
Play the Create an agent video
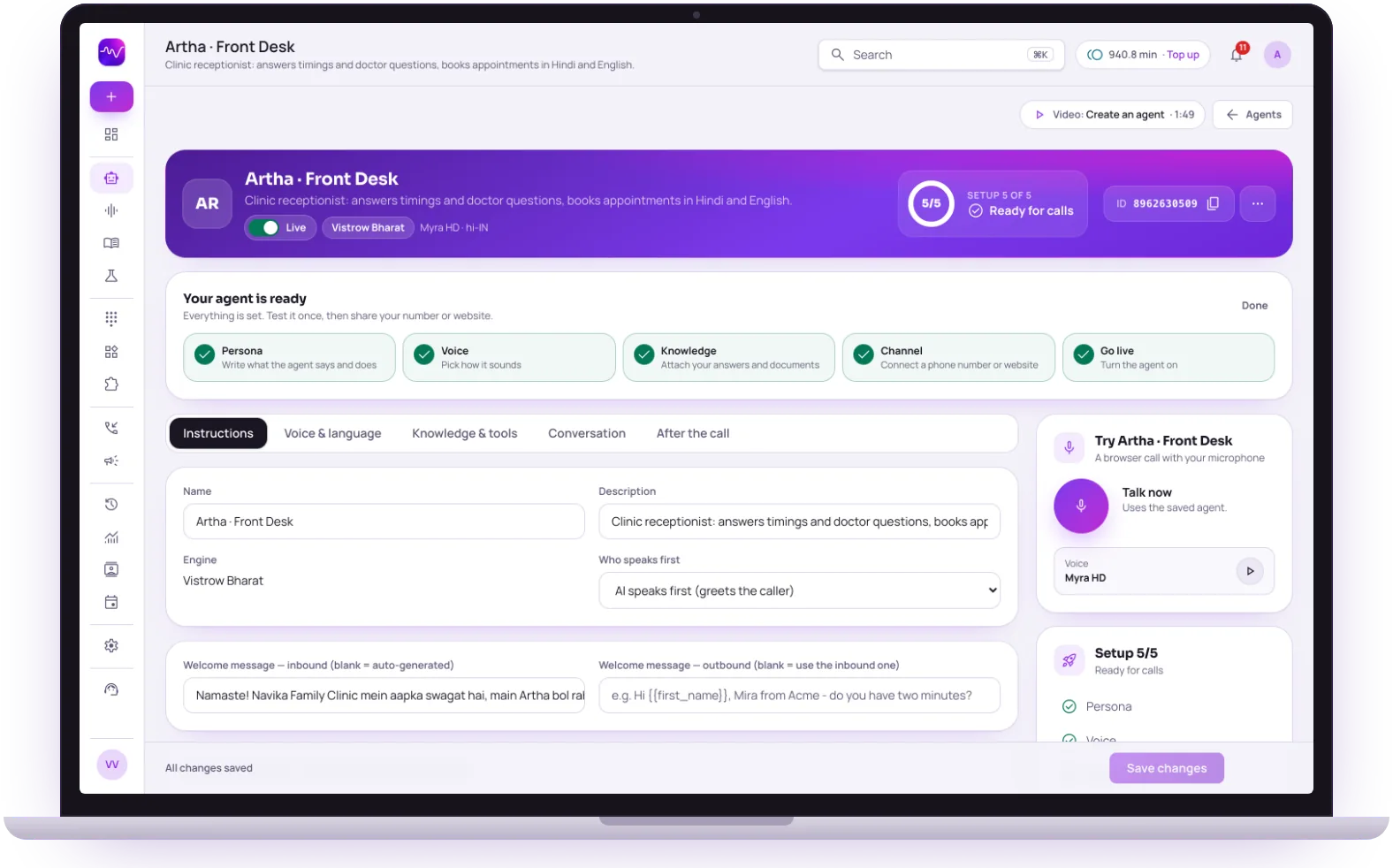1113,115
